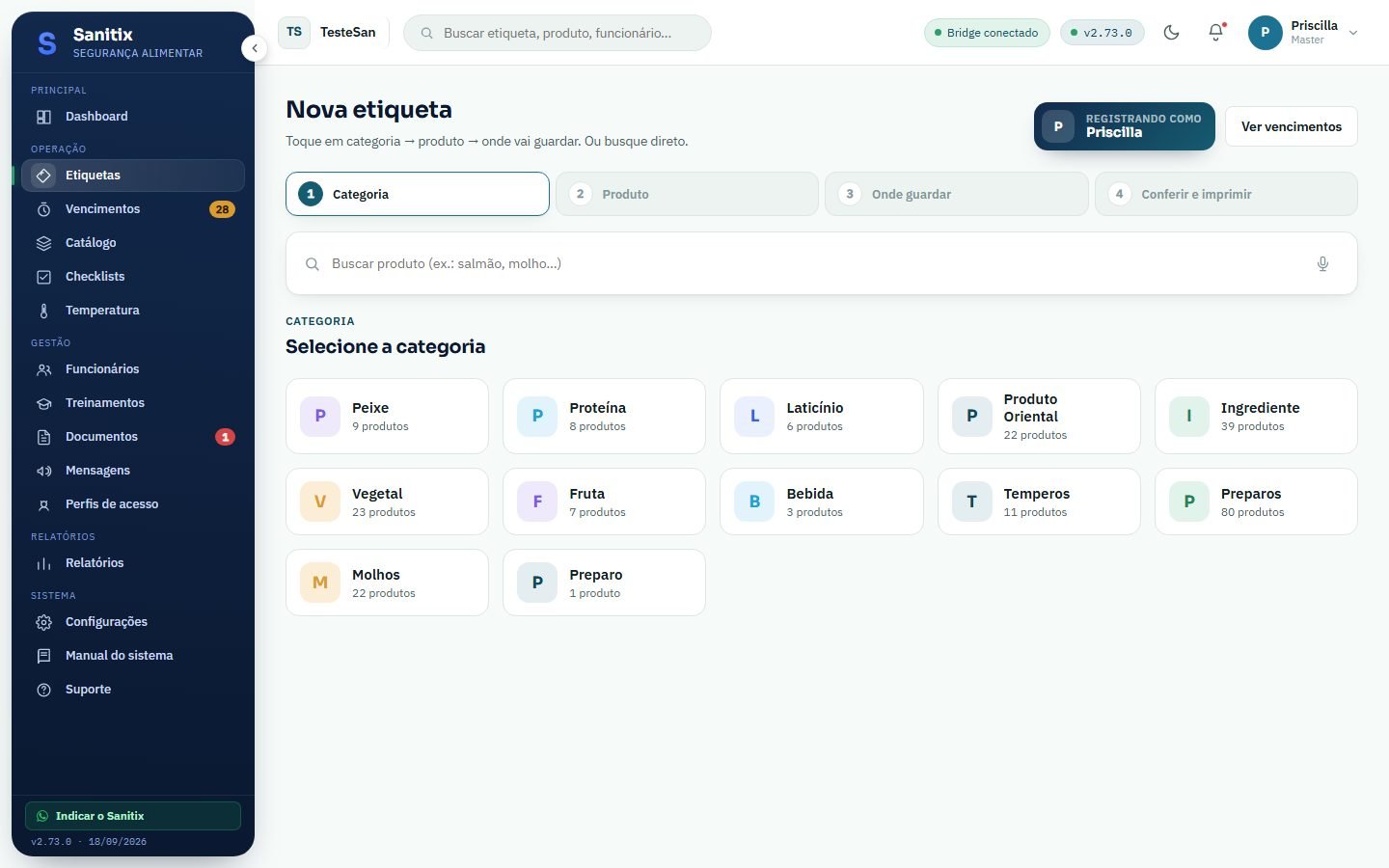Viewport: 1389px width, 868px height.
Task: Click the Perfis de acesso icon
Action: (43, 504)
